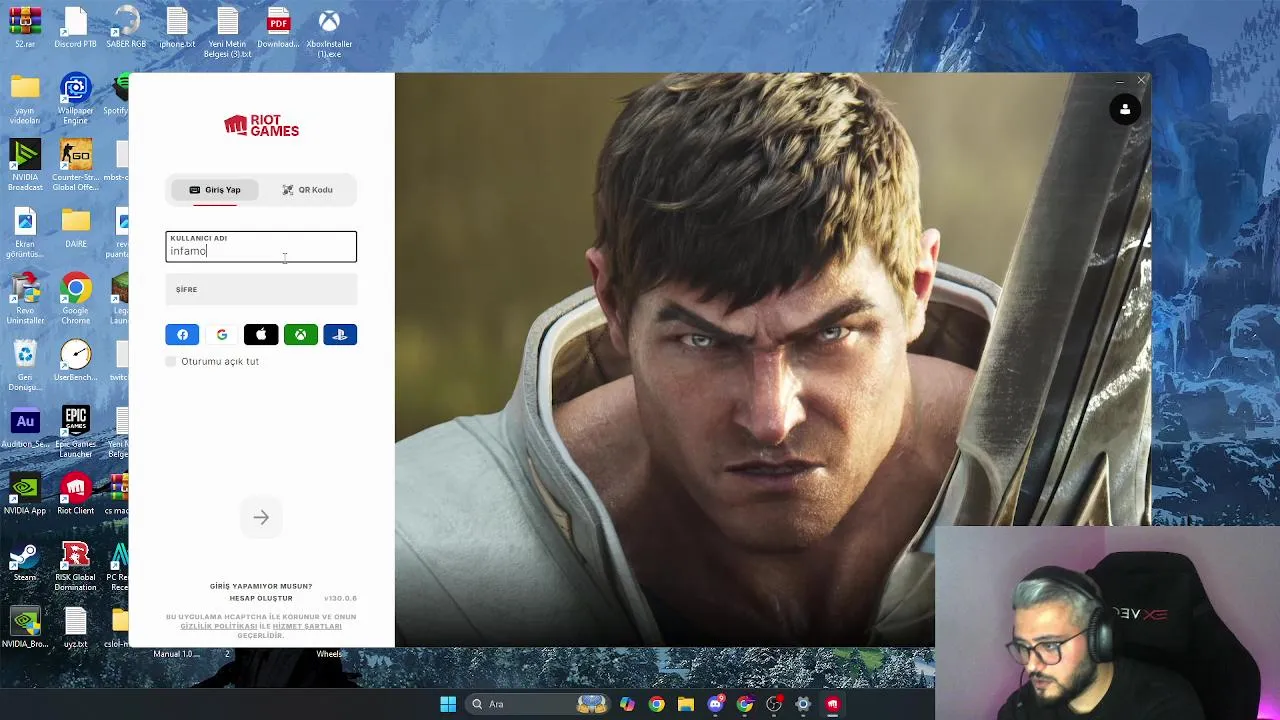Sign in with Xbox

[x=300, y=335]
